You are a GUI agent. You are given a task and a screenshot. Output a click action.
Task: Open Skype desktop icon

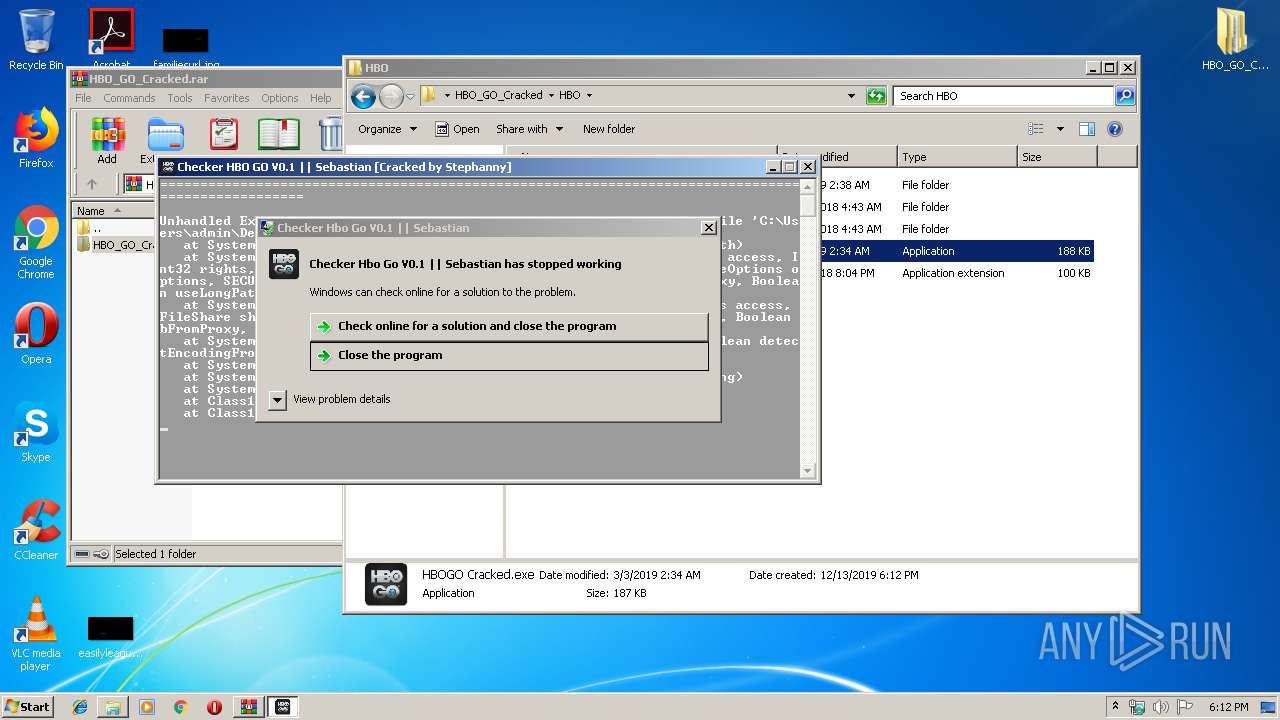tap(36, 432)
